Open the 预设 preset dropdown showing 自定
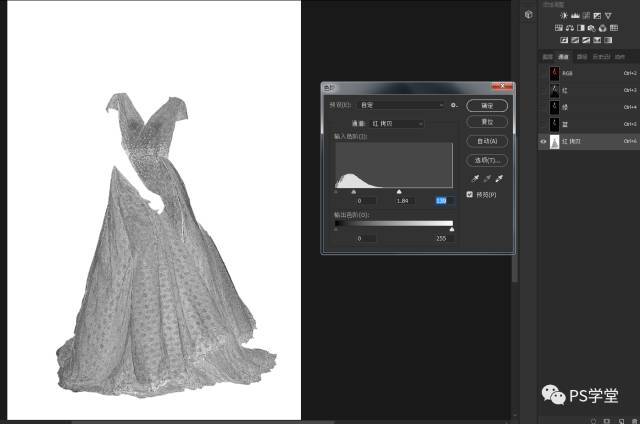This screenshot has height=424, width=640. 401,105
